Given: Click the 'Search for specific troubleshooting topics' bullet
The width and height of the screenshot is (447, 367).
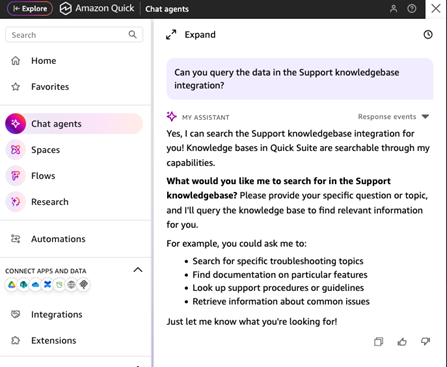Looking at the screenshot, I should tap(278, 261).
